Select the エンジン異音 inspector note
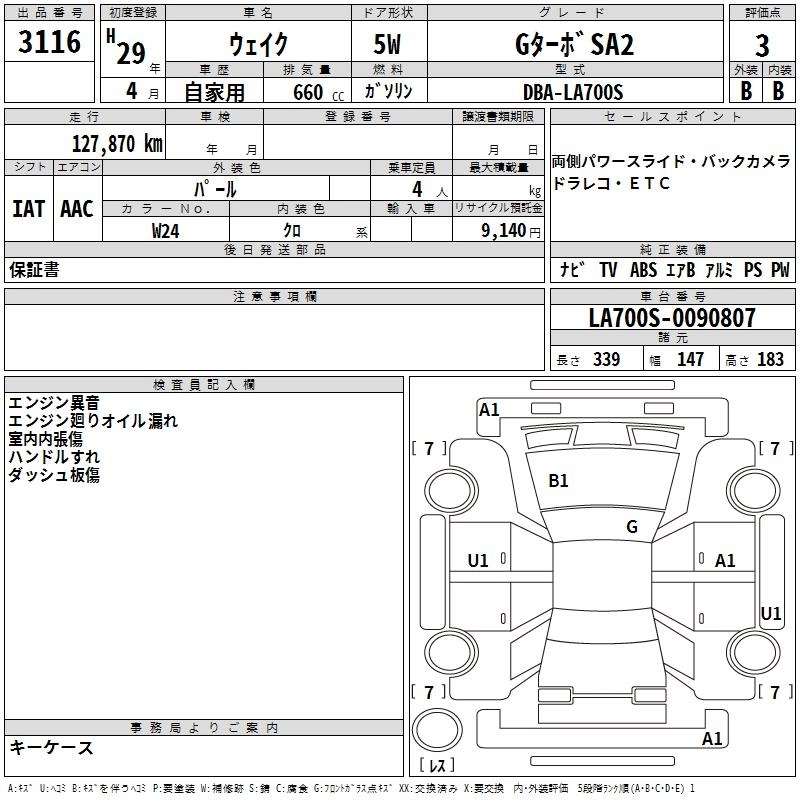Screen dimensions: 800x800 point(54,403)
